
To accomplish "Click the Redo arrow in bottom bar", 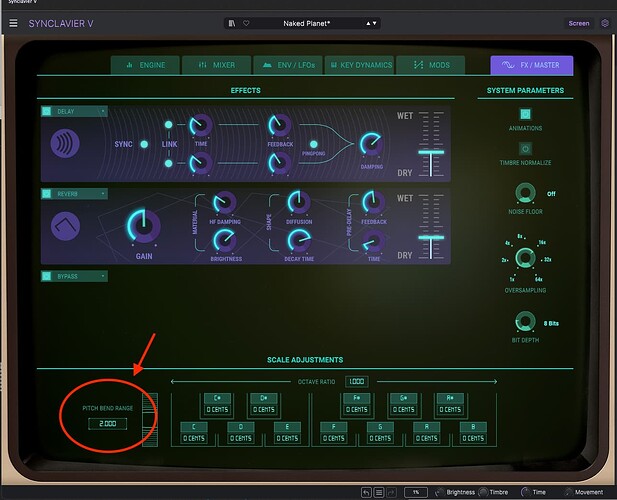I will (391, 492).
